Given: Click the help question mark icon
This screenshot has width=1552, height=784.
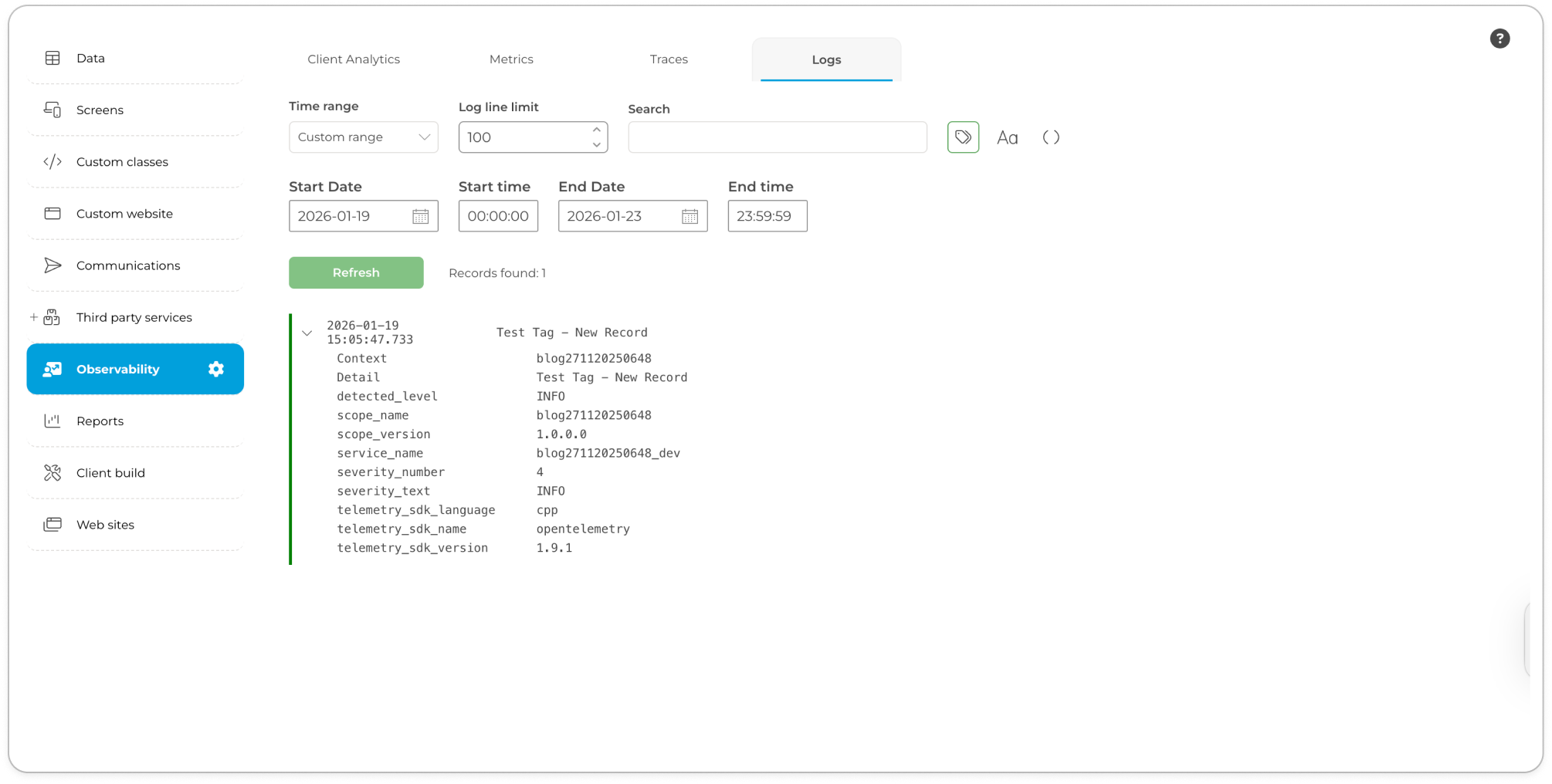Looking at the screenshot, I should pos(1499,39).
